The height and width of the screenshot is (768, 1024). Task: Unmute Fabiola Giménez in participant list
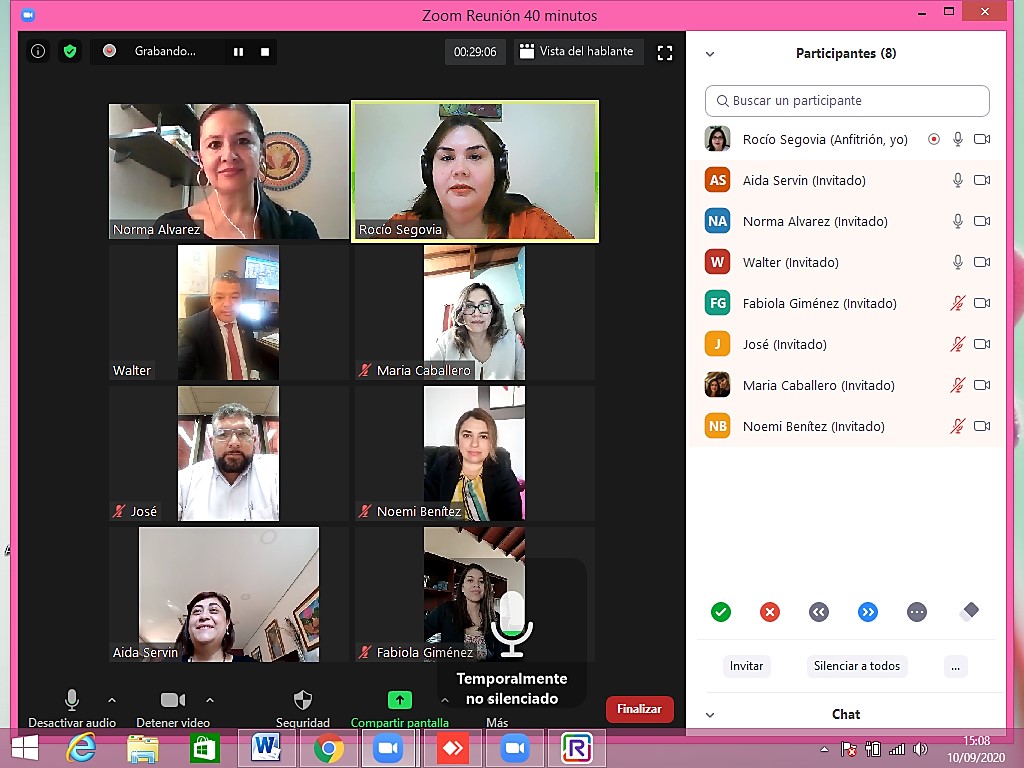tap(957, 303)
